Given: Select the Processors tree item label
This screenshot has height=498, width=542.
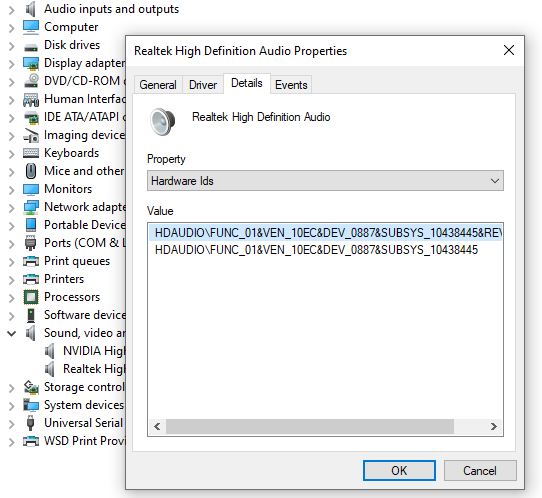Looking at the screenshot, I should (x=72, y=297).
